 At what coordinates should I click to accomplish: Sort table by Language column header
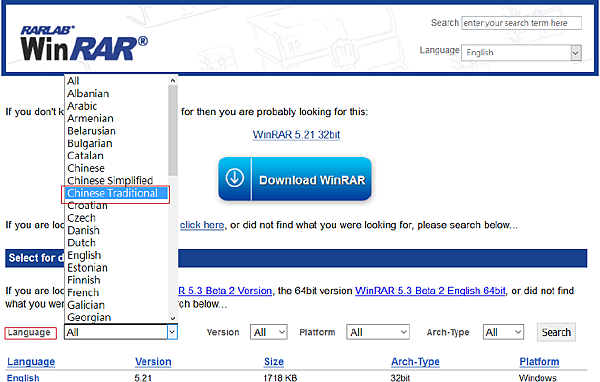click(31, 362)
